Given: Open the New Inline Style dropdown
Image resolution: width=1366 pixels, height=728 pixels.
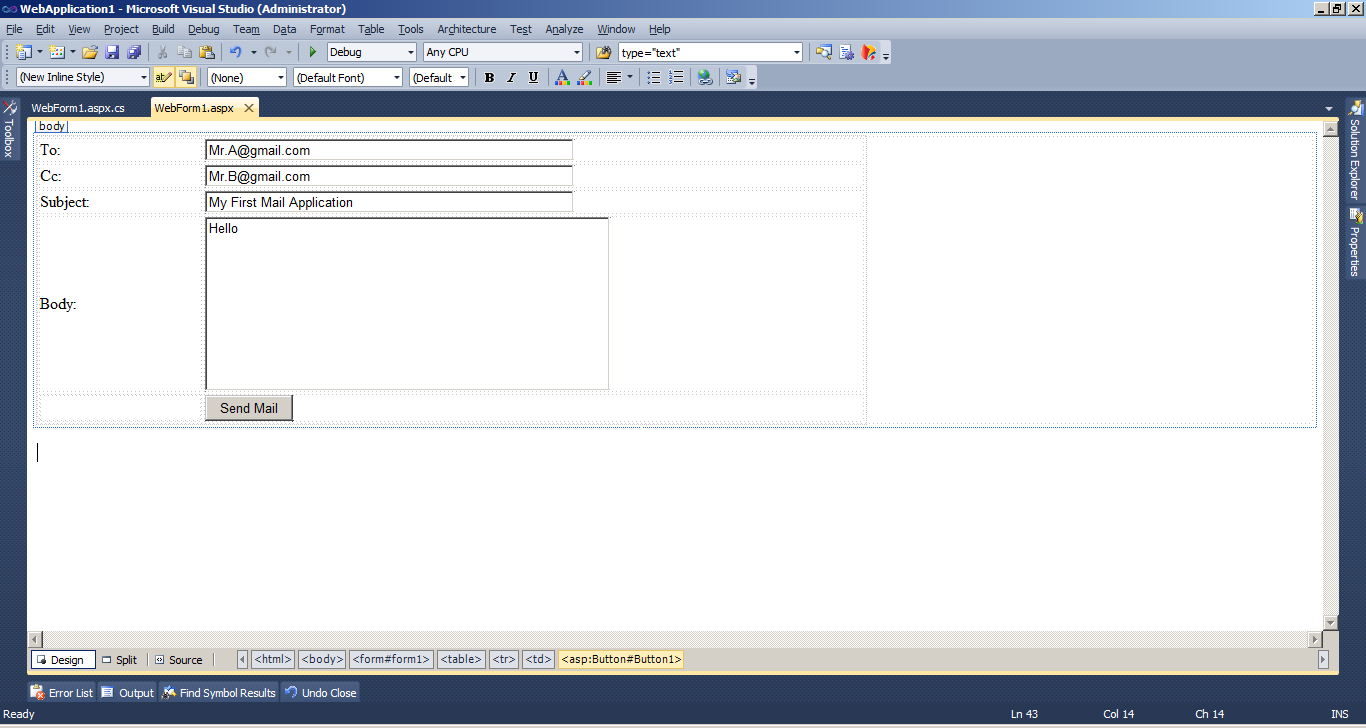Looking at the screenshot, I should coord(83,77).
